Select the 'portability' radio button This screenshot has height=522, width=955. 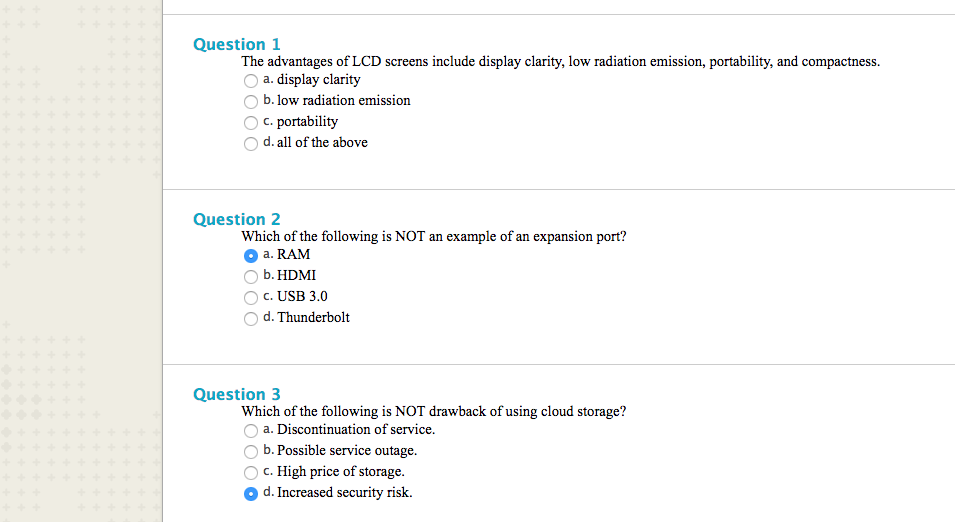[250, 122]
